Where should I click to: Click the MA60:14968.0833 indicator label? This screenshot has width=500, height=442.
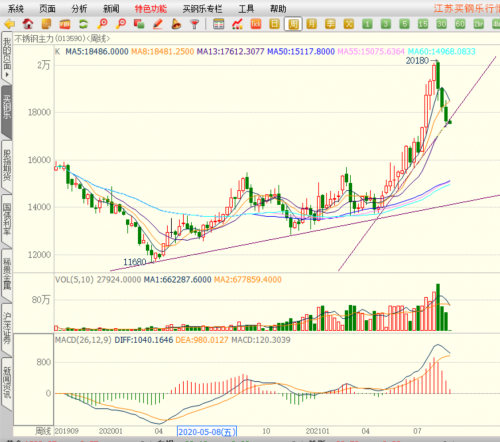pyautogui.click(x=442, y=51)
